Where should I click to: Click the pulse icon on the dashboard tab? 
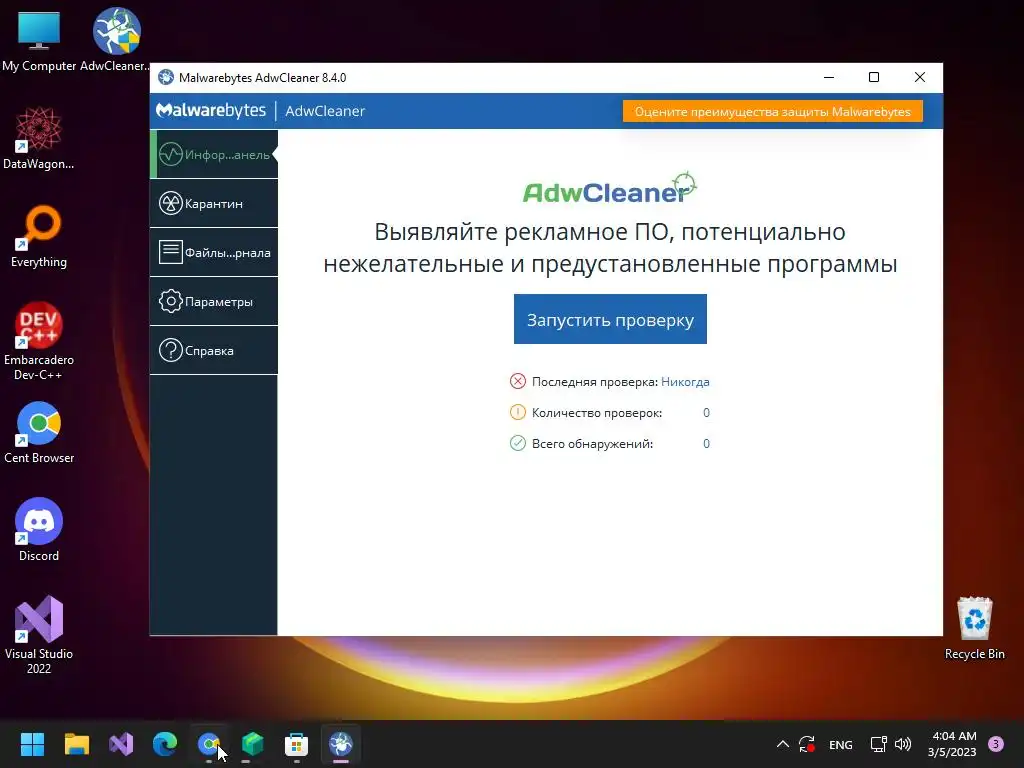click(170, 155)
